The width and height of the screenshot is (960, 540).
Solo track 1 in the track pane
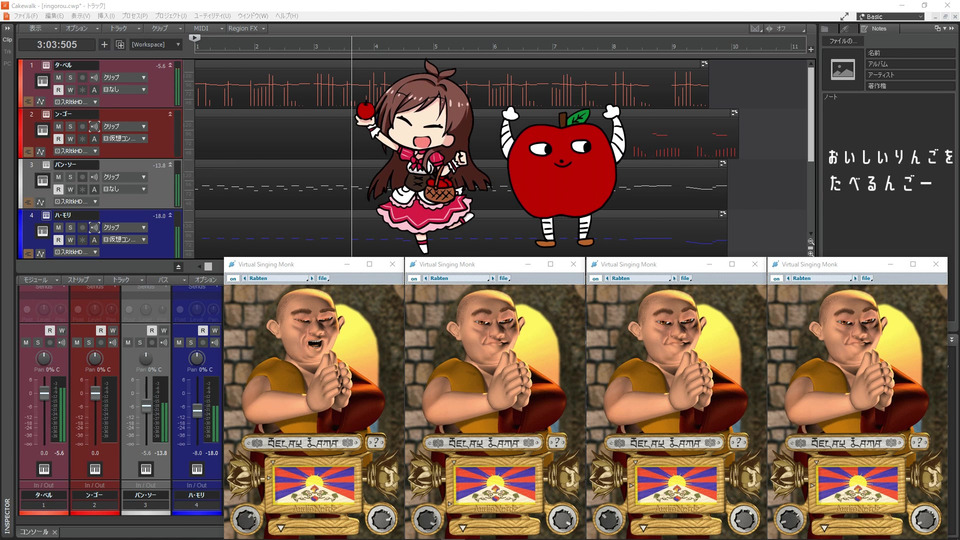coord(70,78)
